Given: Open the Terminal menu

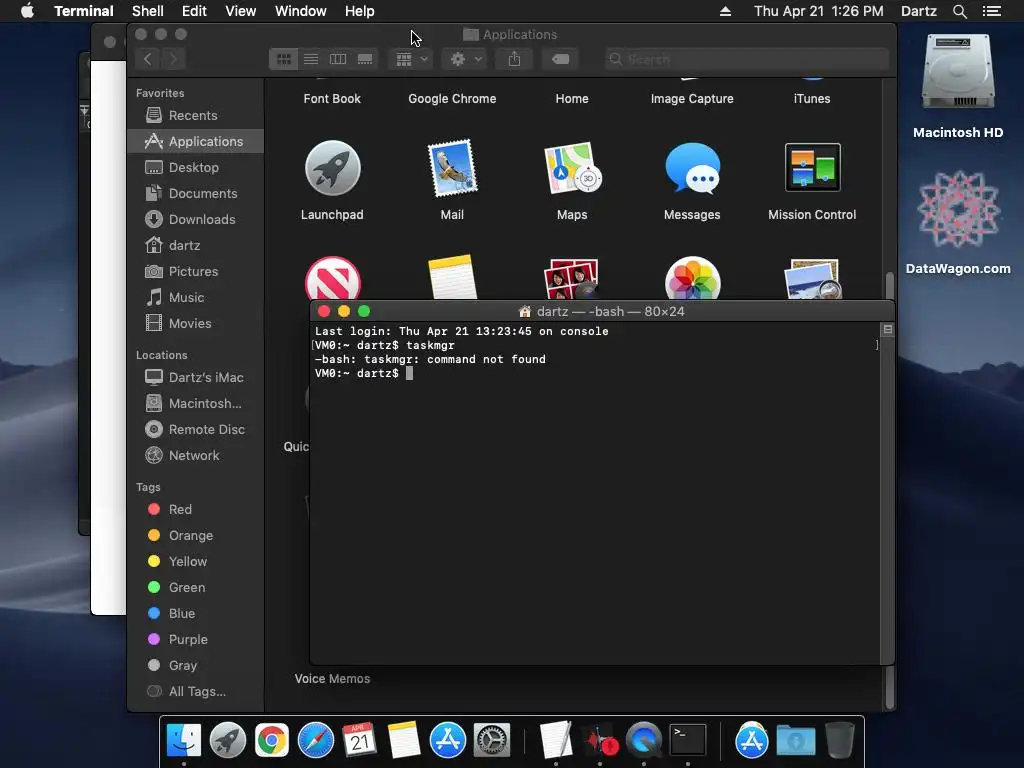Looking at the screenshot, I should click(x=84, y=11).
